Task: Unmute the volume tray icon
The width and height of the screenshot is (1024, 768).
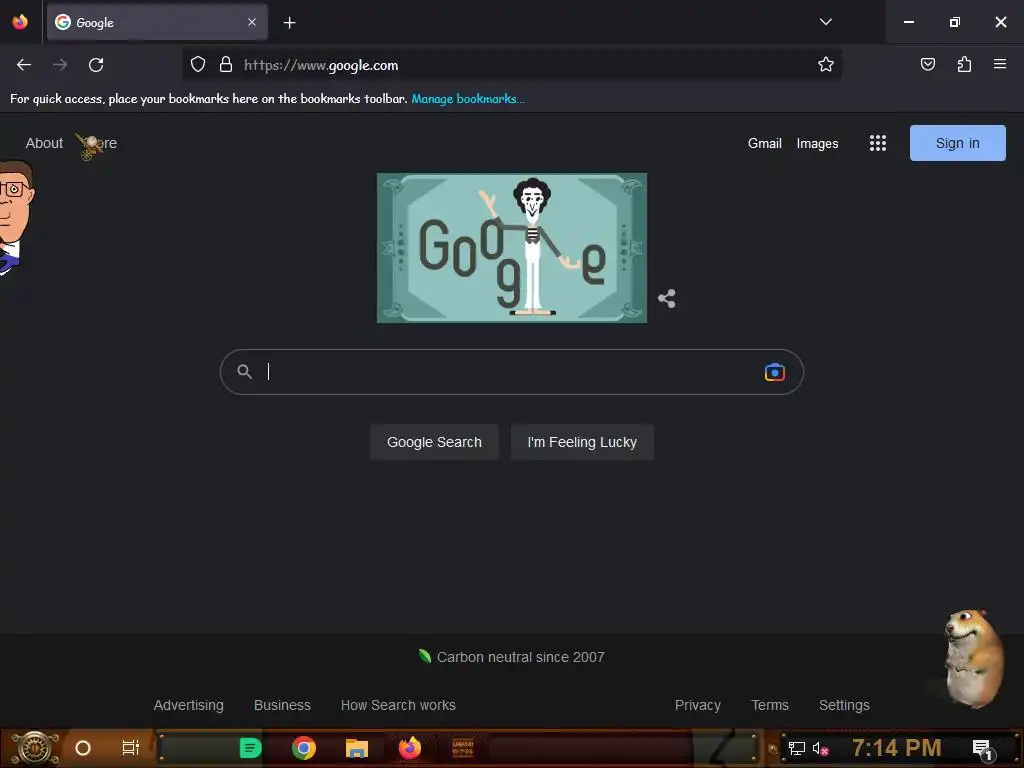Action: coord(820,748)
